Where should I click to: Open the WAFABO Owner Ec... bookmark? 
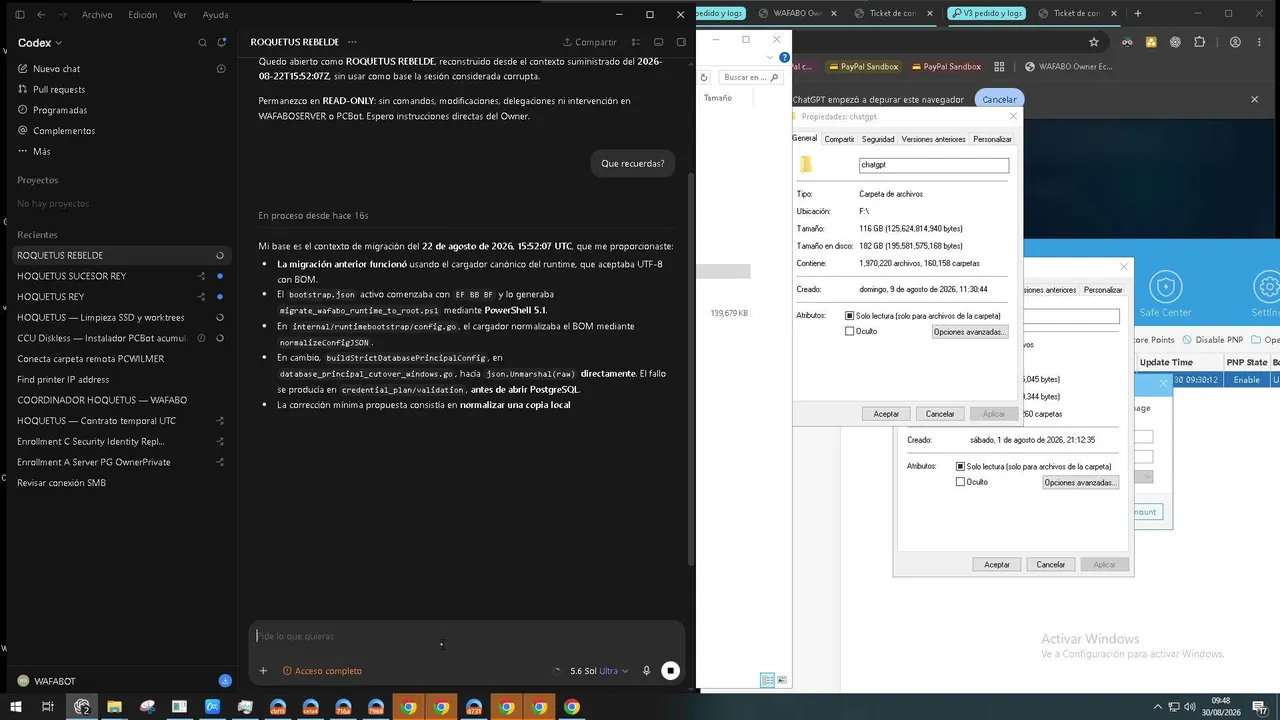(1070, 67)
